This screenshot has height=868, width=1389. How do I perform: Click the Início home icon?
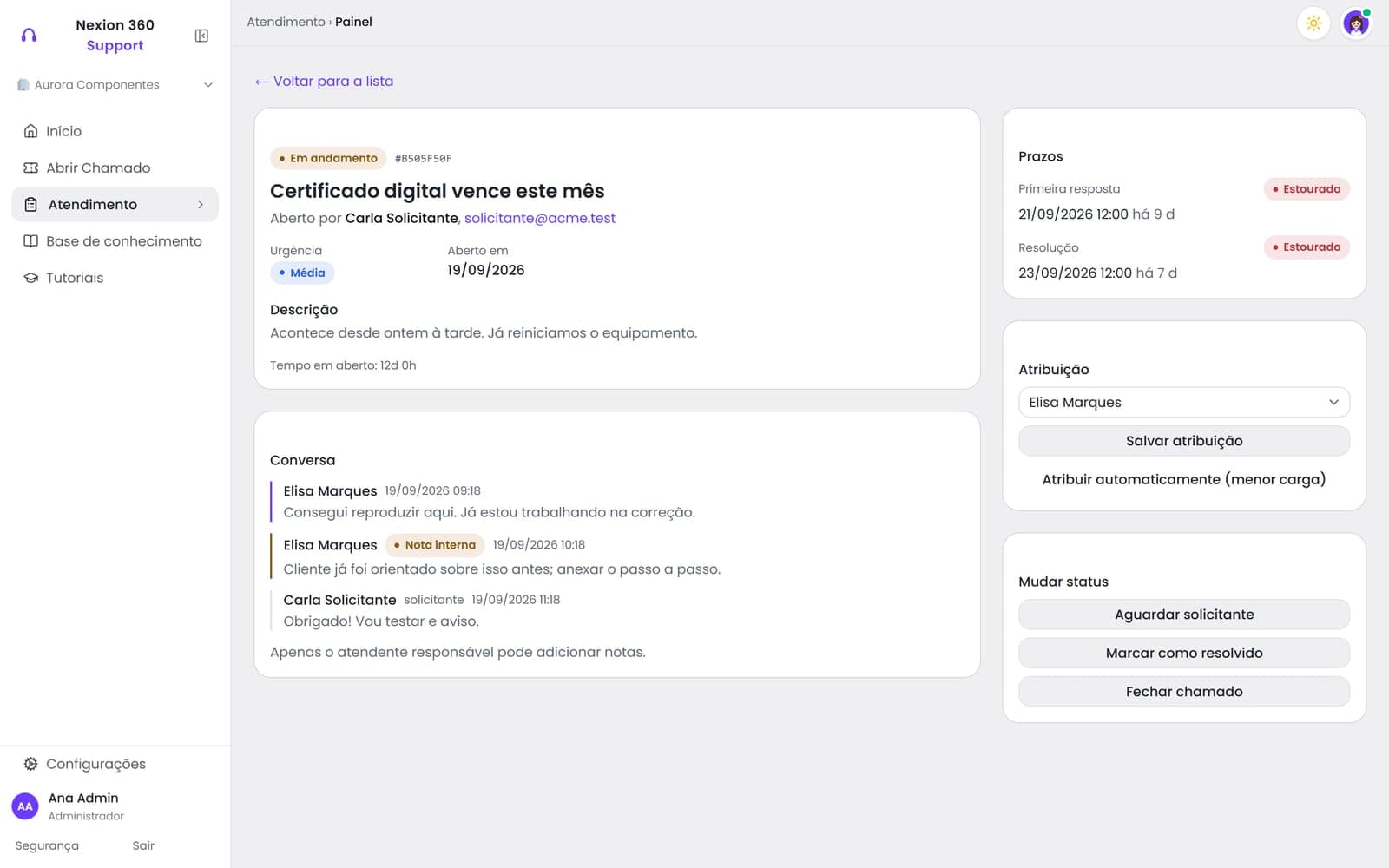(31, 131)
